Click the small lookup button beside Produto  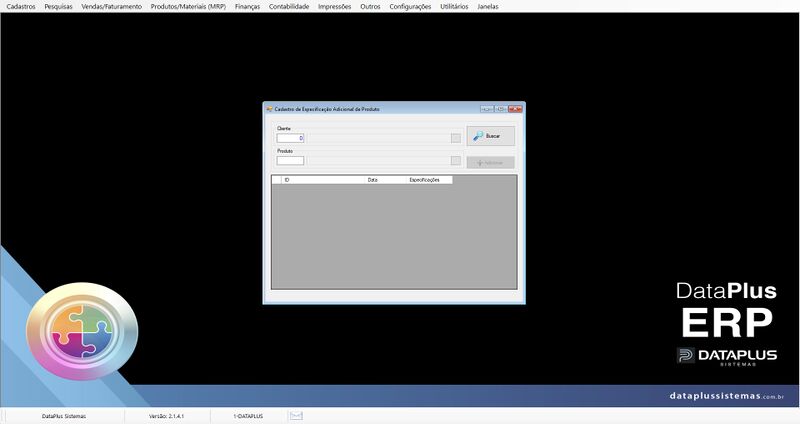(x=456, y=161)
